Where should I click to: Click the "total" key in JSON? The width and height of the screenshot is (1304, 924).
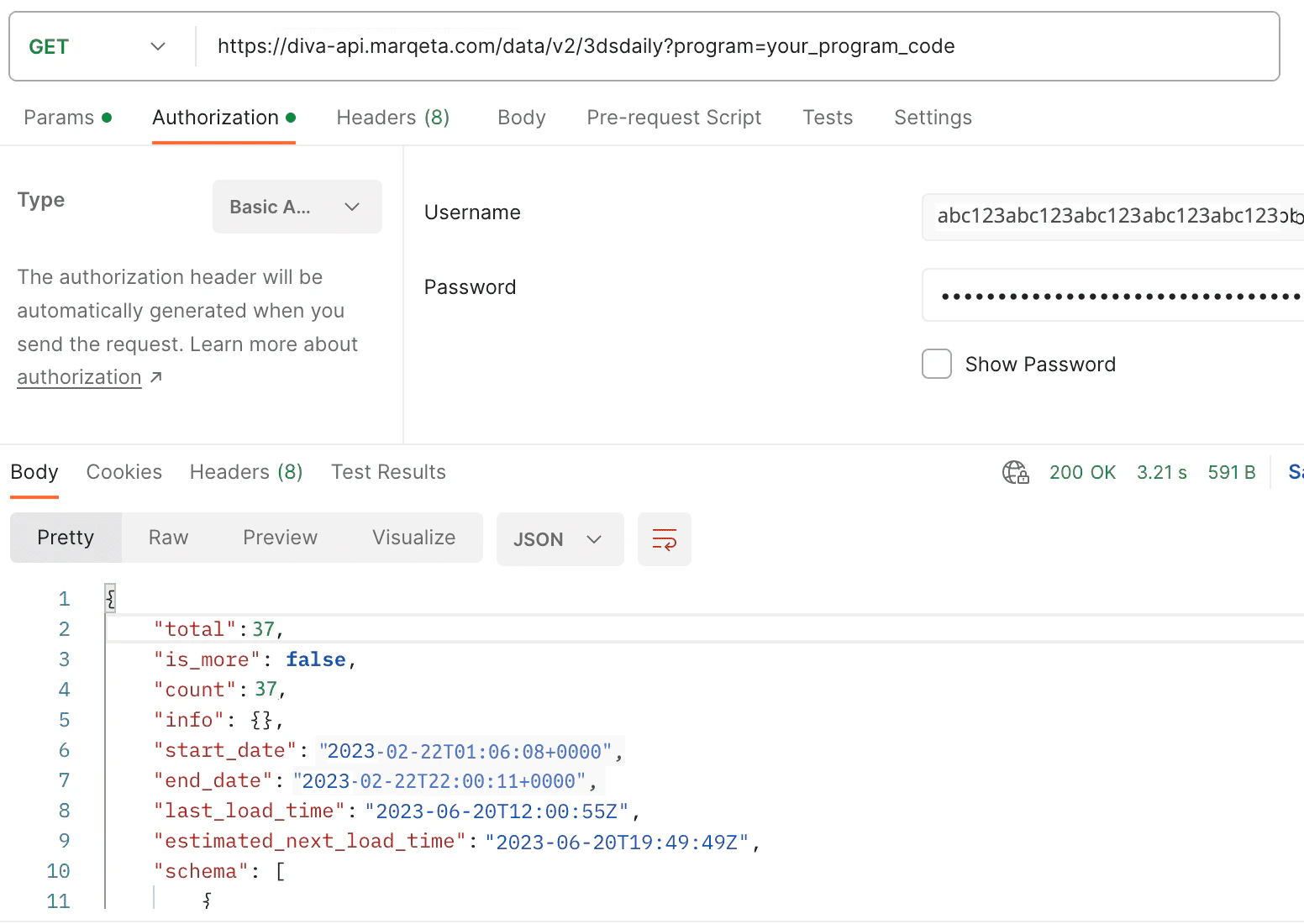tap(195, 629)
